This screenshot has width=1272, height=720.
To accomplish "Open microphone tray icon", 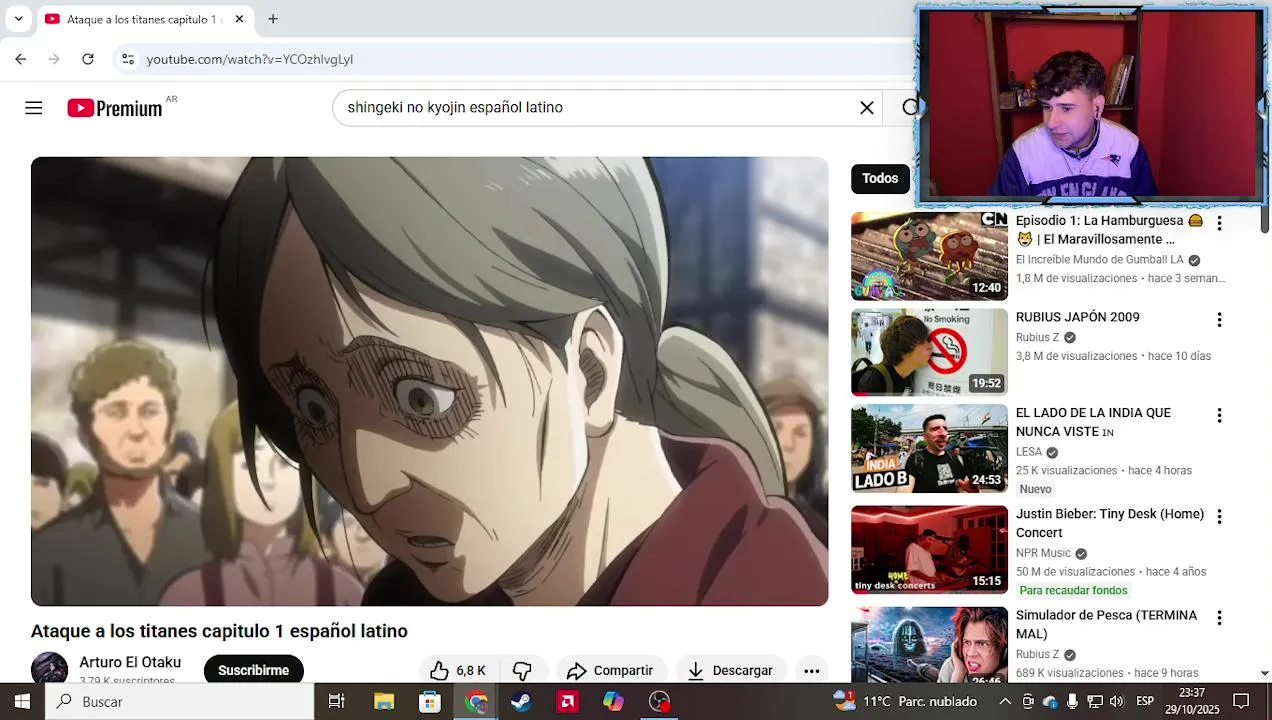I will click(1072, 701).
